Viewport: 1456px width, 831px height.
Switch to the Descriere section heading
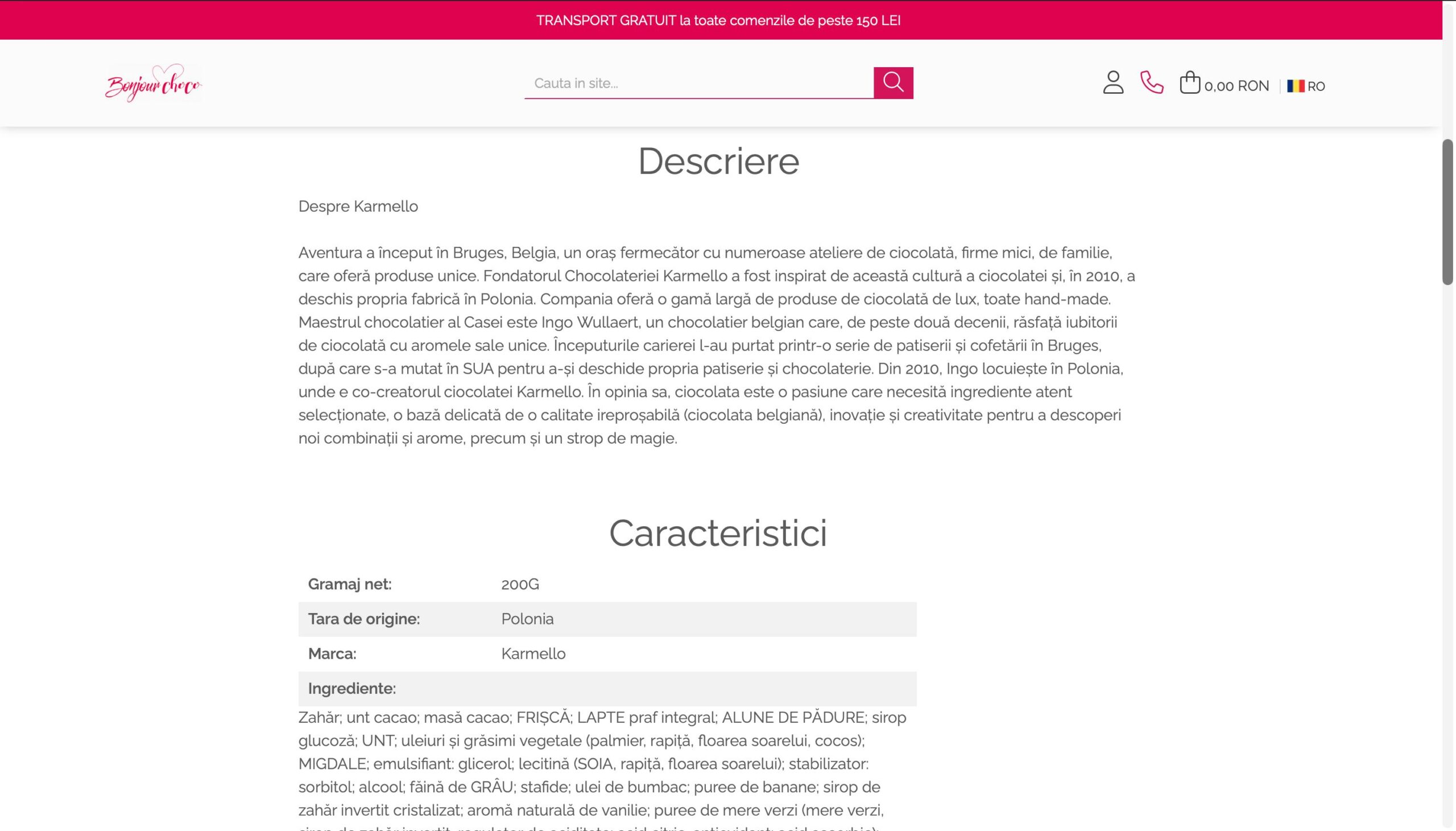coord(719,162)
